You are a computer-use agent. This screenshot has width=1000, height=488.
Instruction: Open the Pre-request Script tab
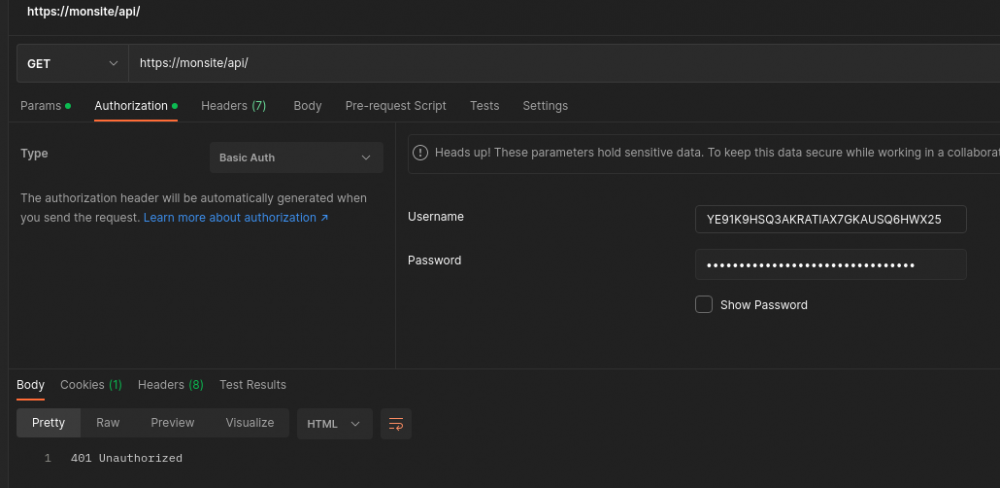395,106
